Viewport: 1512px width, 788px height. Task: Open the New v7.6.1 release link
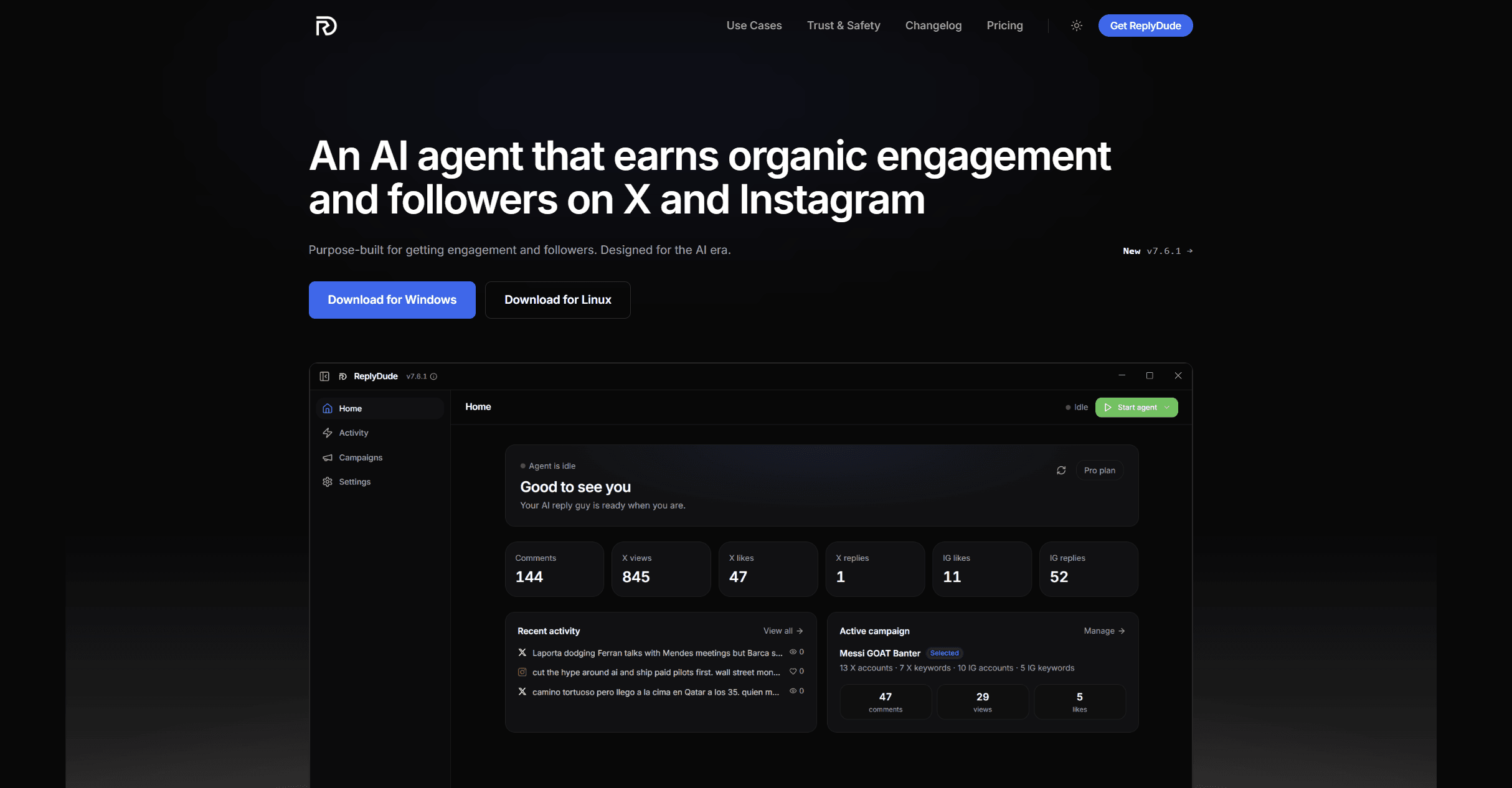tap(1158, 251)
